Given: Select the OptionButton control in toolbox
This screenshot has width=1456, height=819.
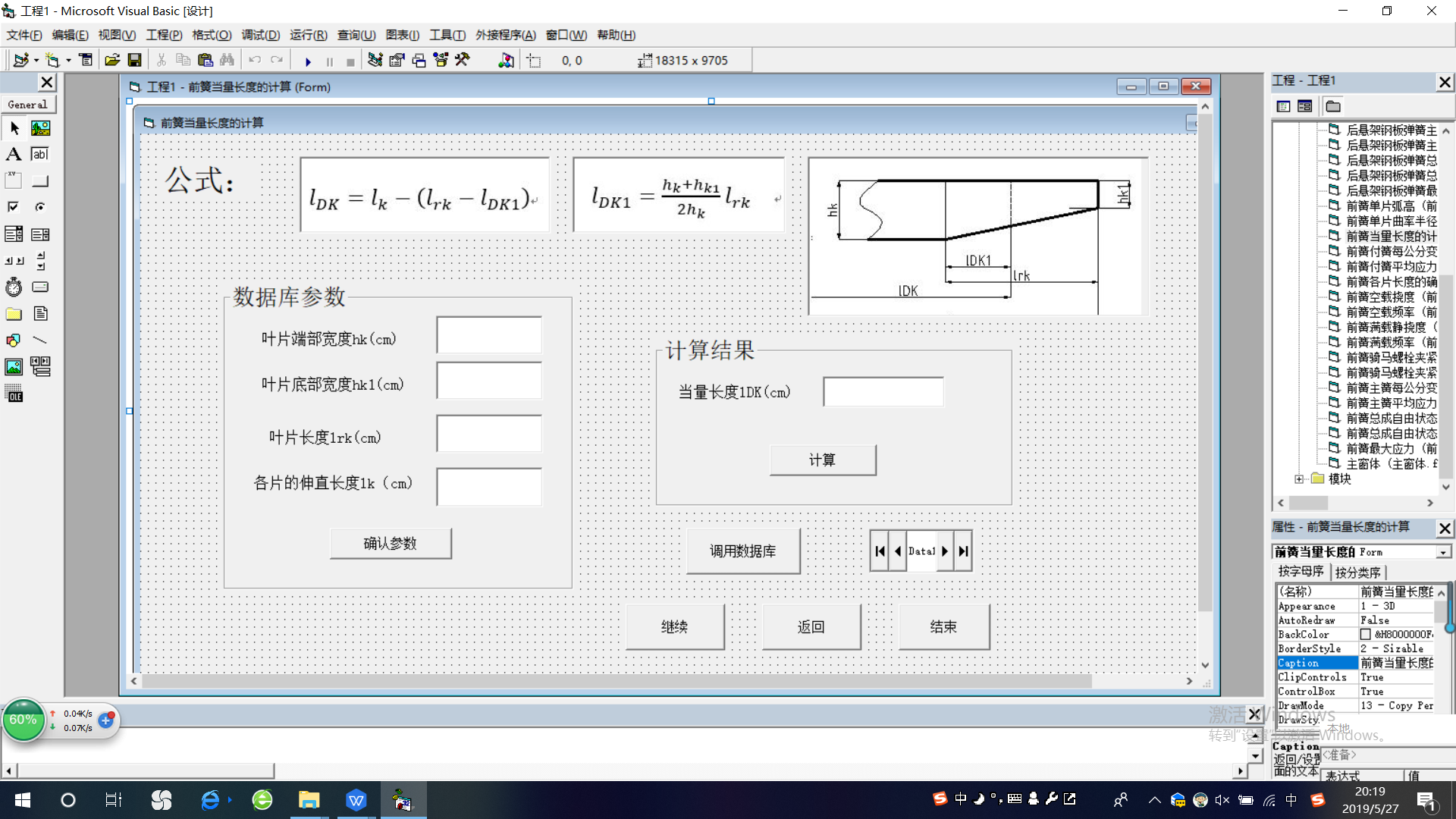Looking at the screenshot, I should click(x=40, y=207).
